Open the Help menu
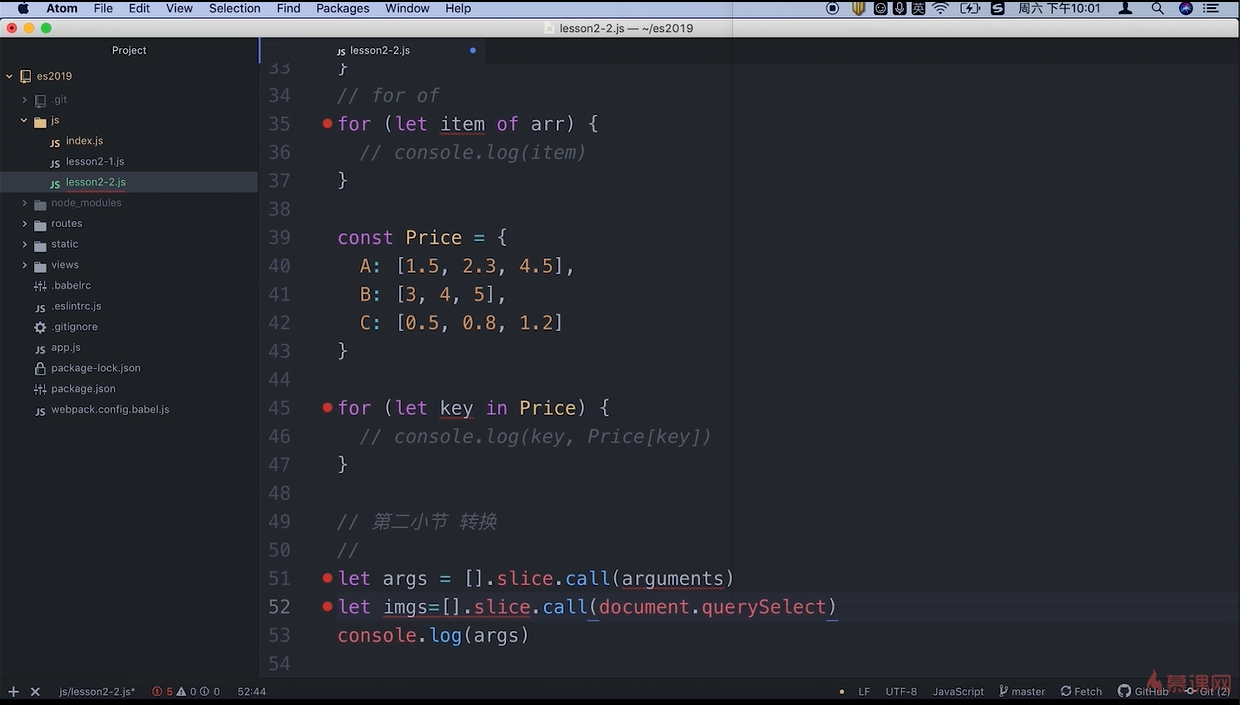This screenshot has height=705, width=1240. tap(458, 8)
